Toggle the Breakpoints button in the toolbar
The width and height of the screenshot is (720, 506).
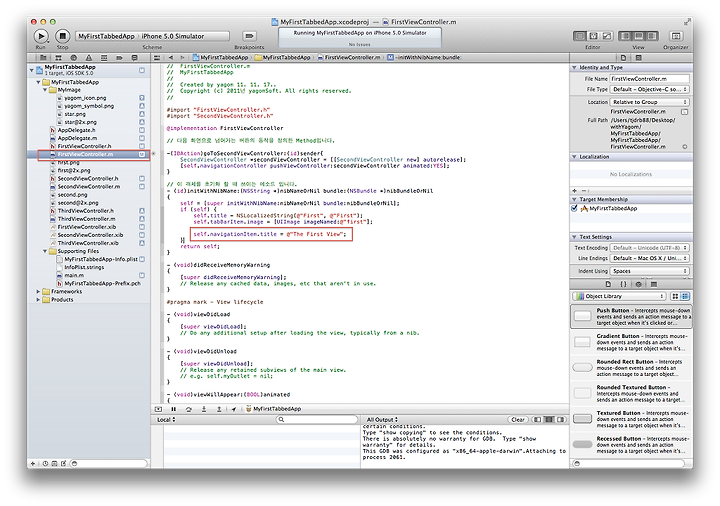tap(249, 36)
